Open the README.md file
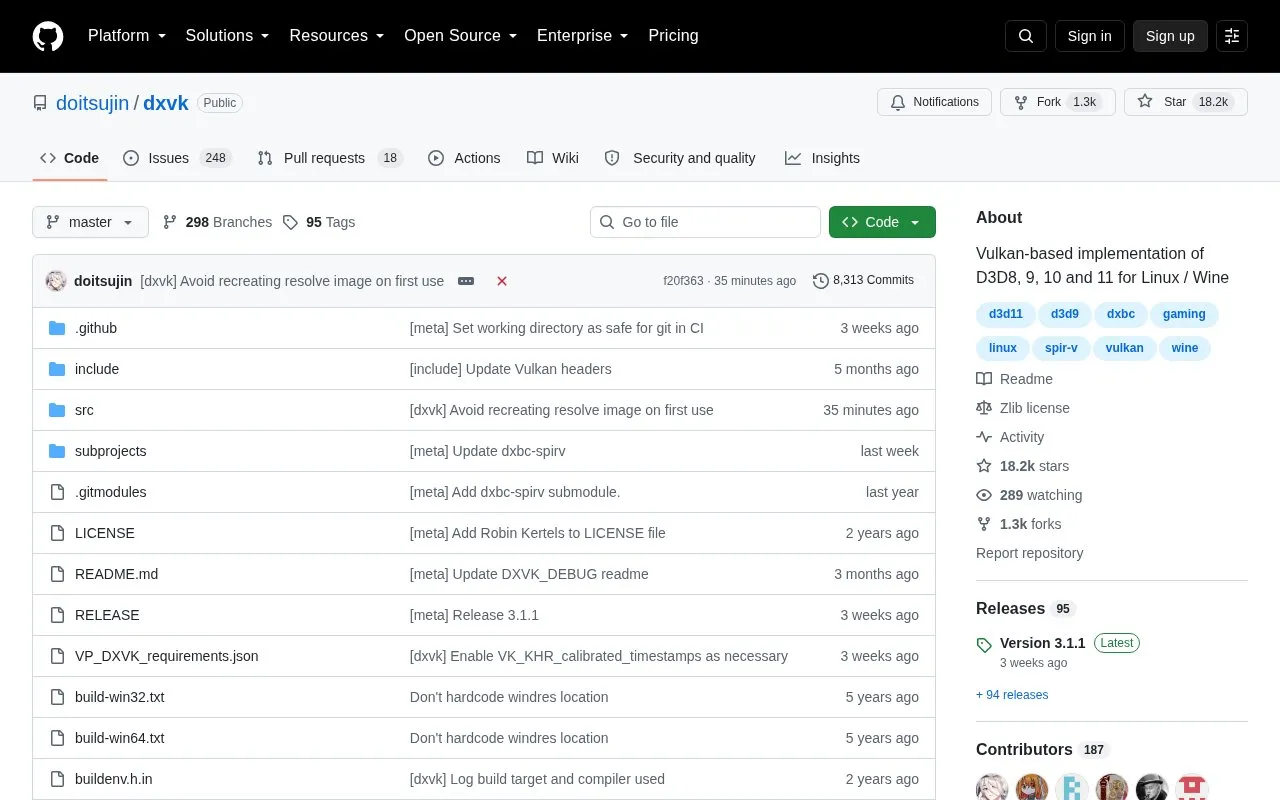Viewport: 1280px width, 800px height. pyautogui.click(x=116, y=574)
